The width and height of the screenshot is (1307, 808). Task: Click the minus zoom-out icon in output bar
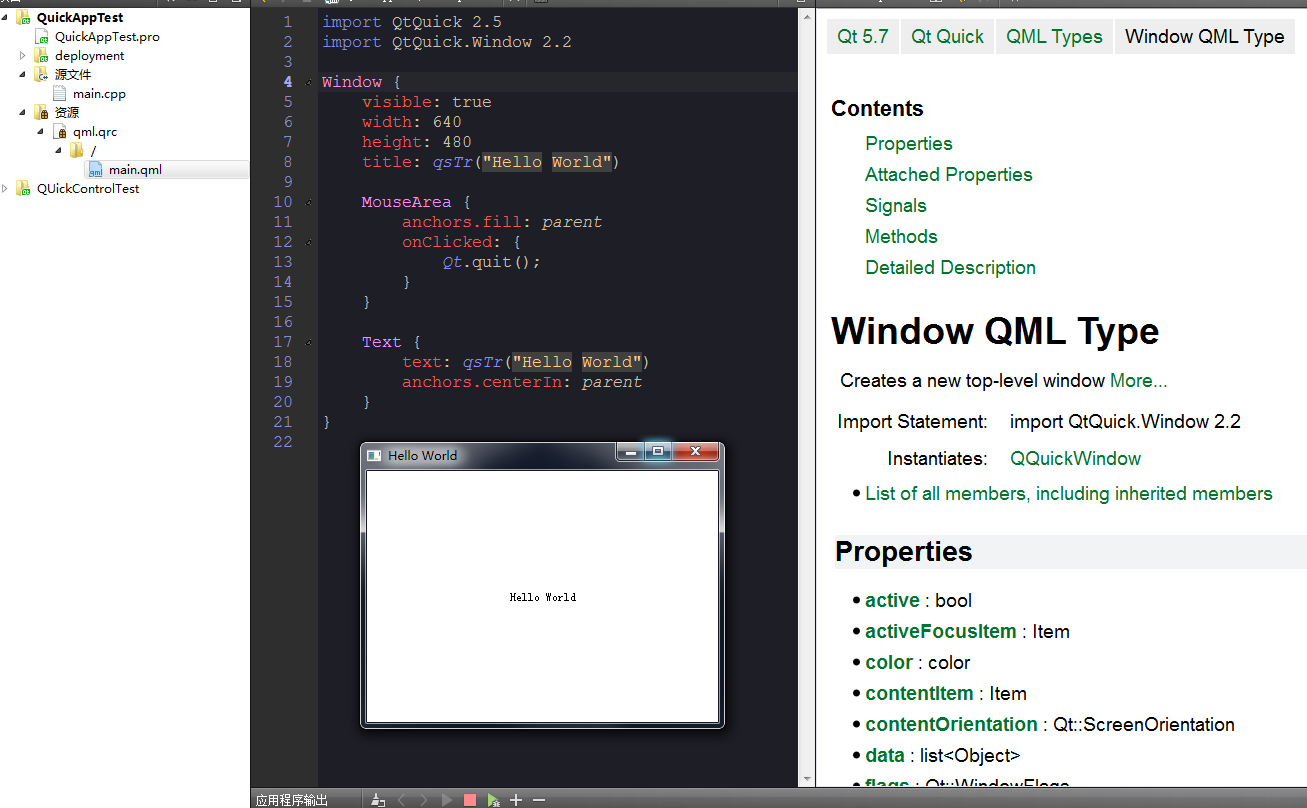(x=539, y=800)
